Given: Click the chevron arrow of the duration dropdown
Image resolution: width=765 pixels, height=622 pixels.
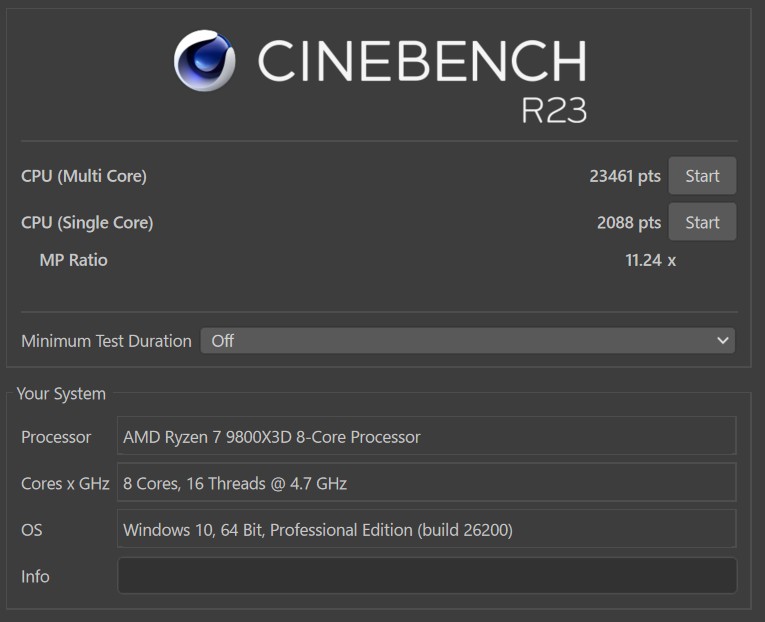Looking at the screenshot, I should point(723,341).
